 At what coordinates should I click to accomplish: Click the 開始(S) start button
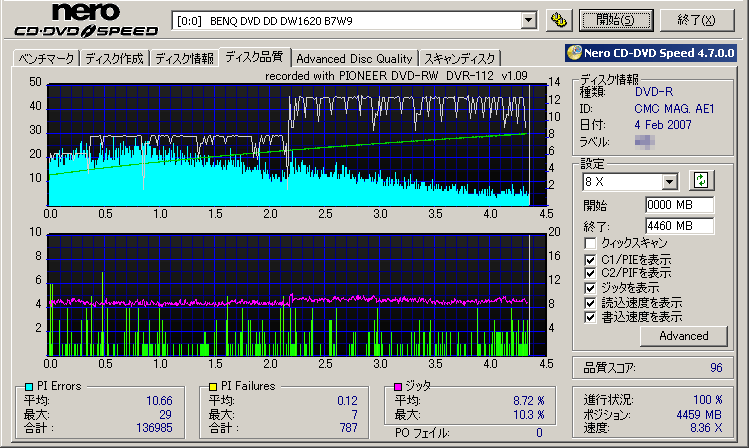[x=616, y=20]
